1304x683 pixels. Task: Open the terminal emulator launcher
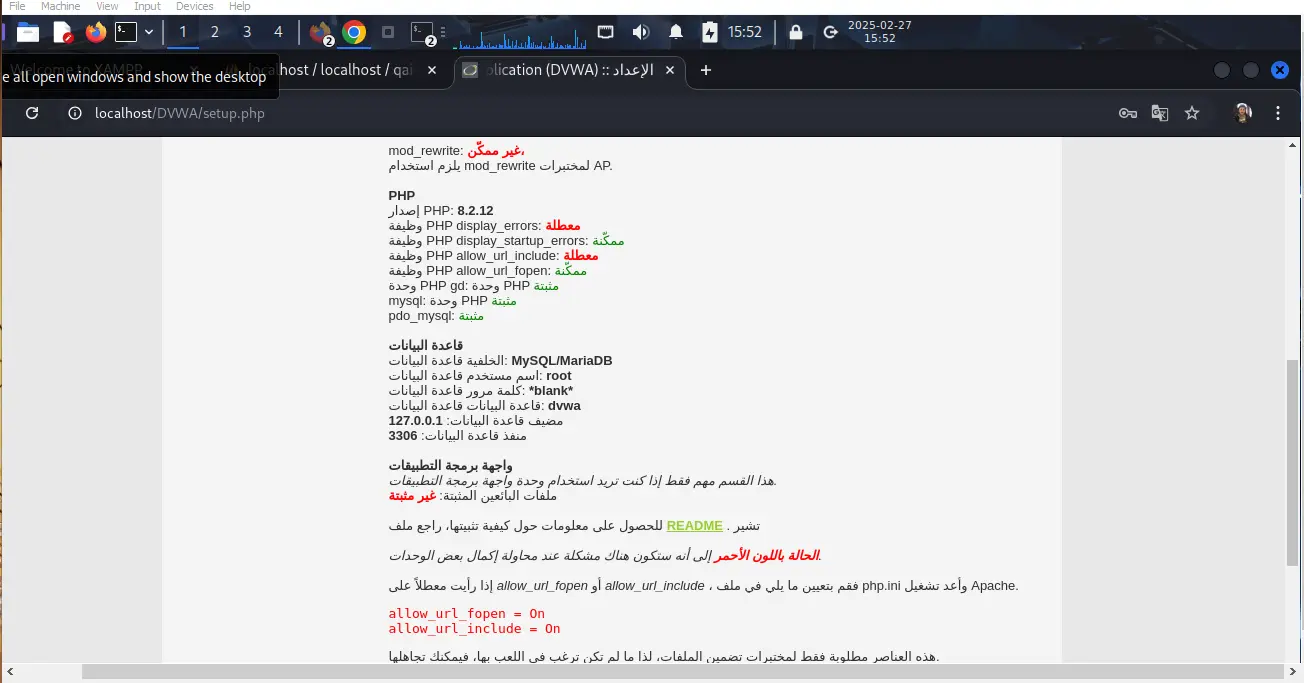click(126, 32)
